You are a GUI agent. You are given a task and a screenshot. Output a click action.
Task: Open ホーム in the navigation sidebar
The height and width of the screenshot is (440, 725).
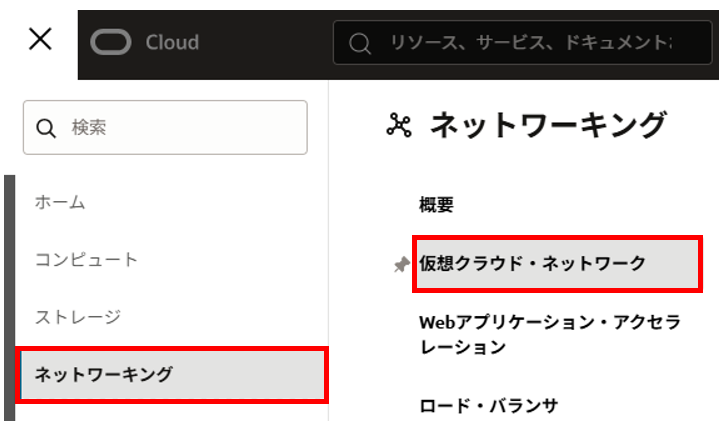coord(60,202)
